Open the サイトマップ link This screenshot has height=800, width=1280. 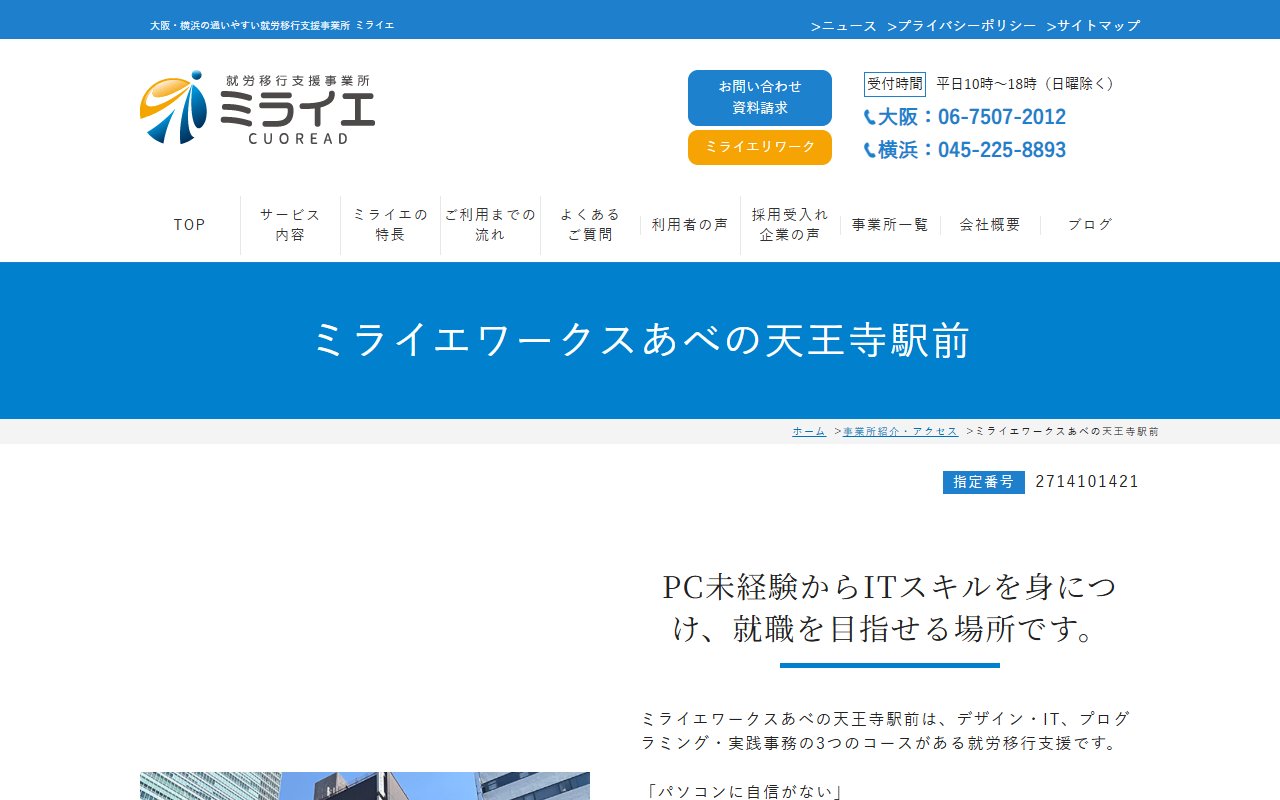coord(1093,26)
